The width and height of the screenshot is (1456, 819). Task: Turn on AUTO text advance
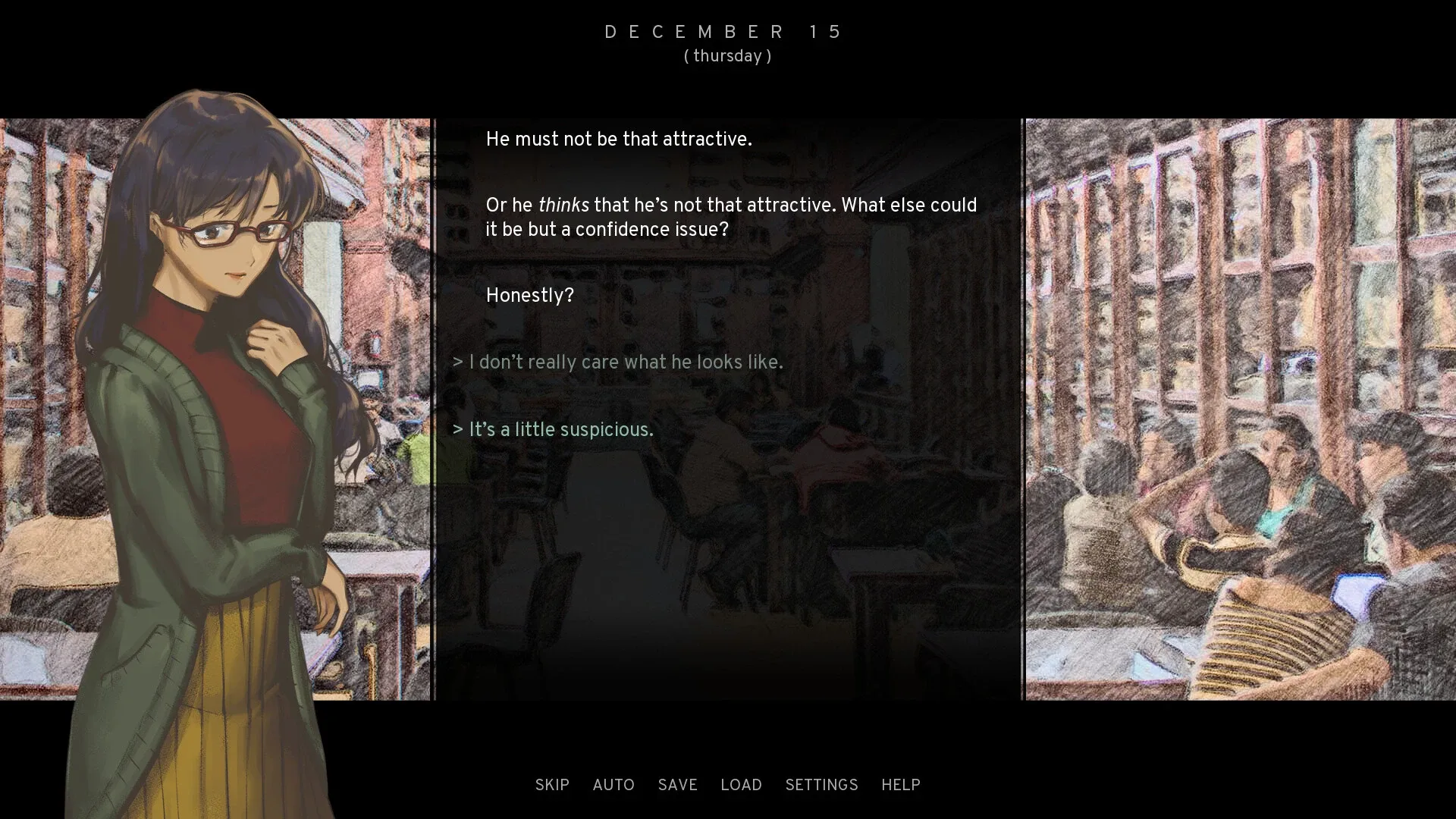coord(613,785)
